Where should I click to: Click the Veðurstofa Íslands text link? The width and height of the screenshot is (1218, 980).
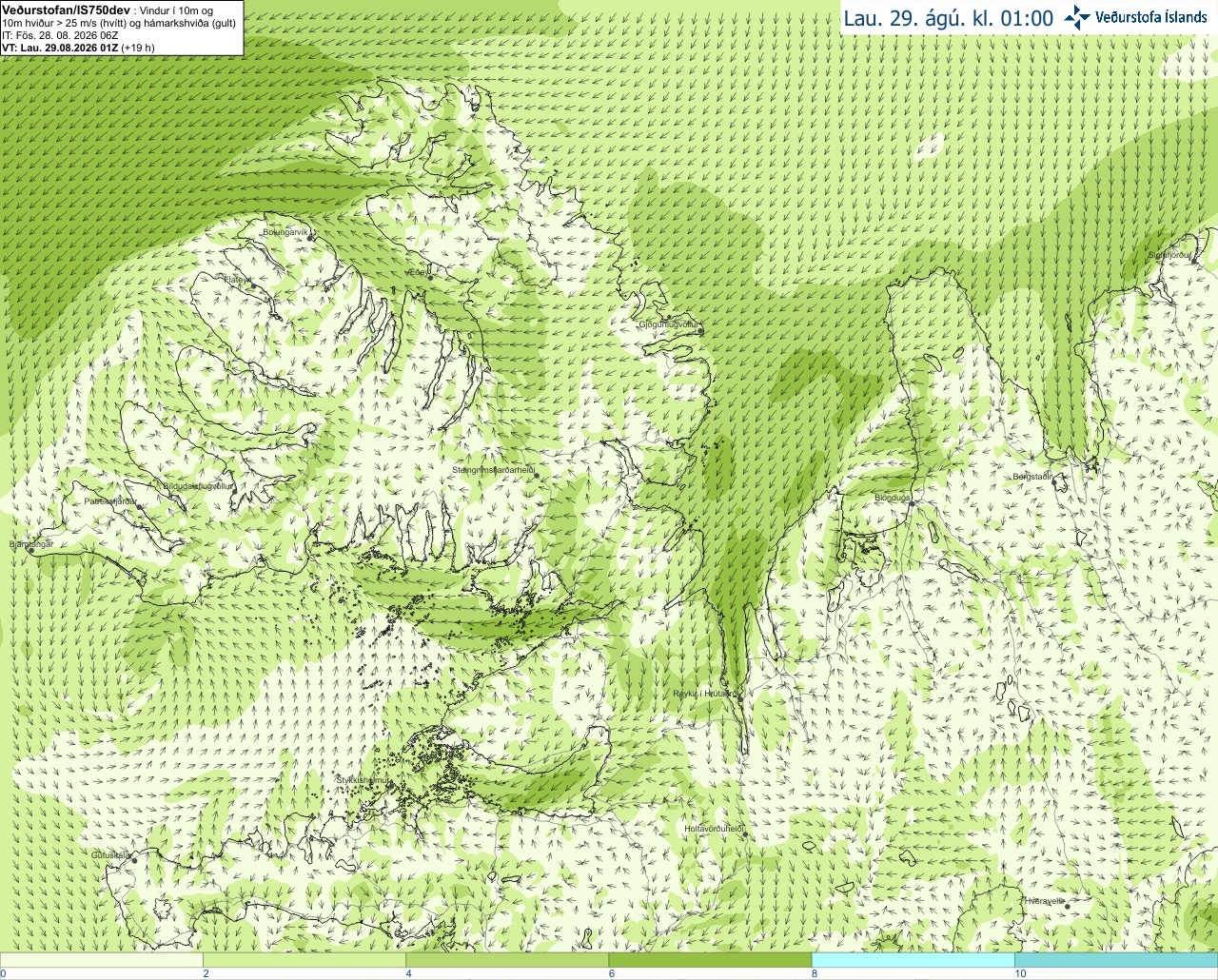(1150, 17)
